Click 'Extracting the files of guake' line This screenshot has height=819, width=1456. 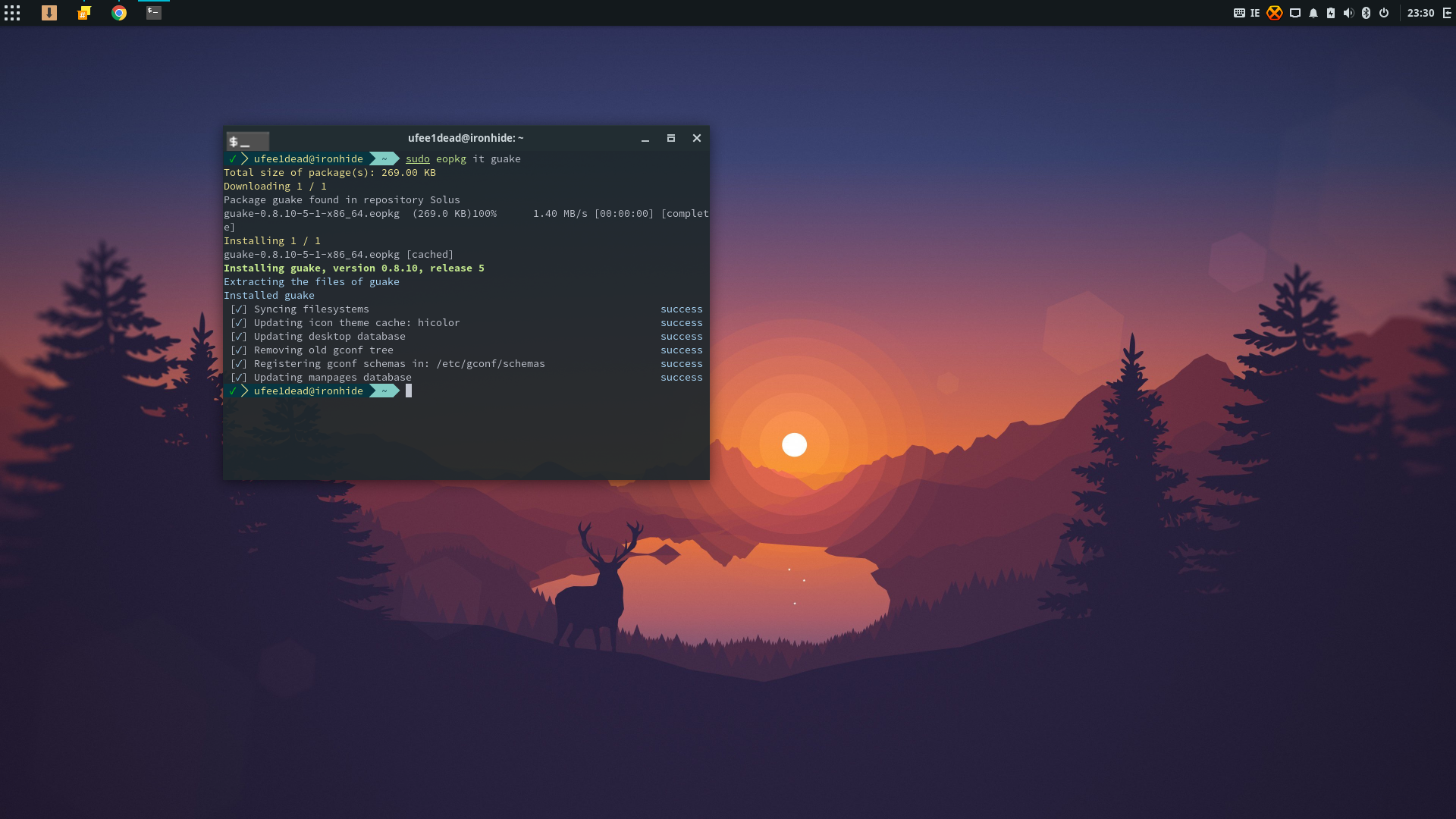coord(312,282)
